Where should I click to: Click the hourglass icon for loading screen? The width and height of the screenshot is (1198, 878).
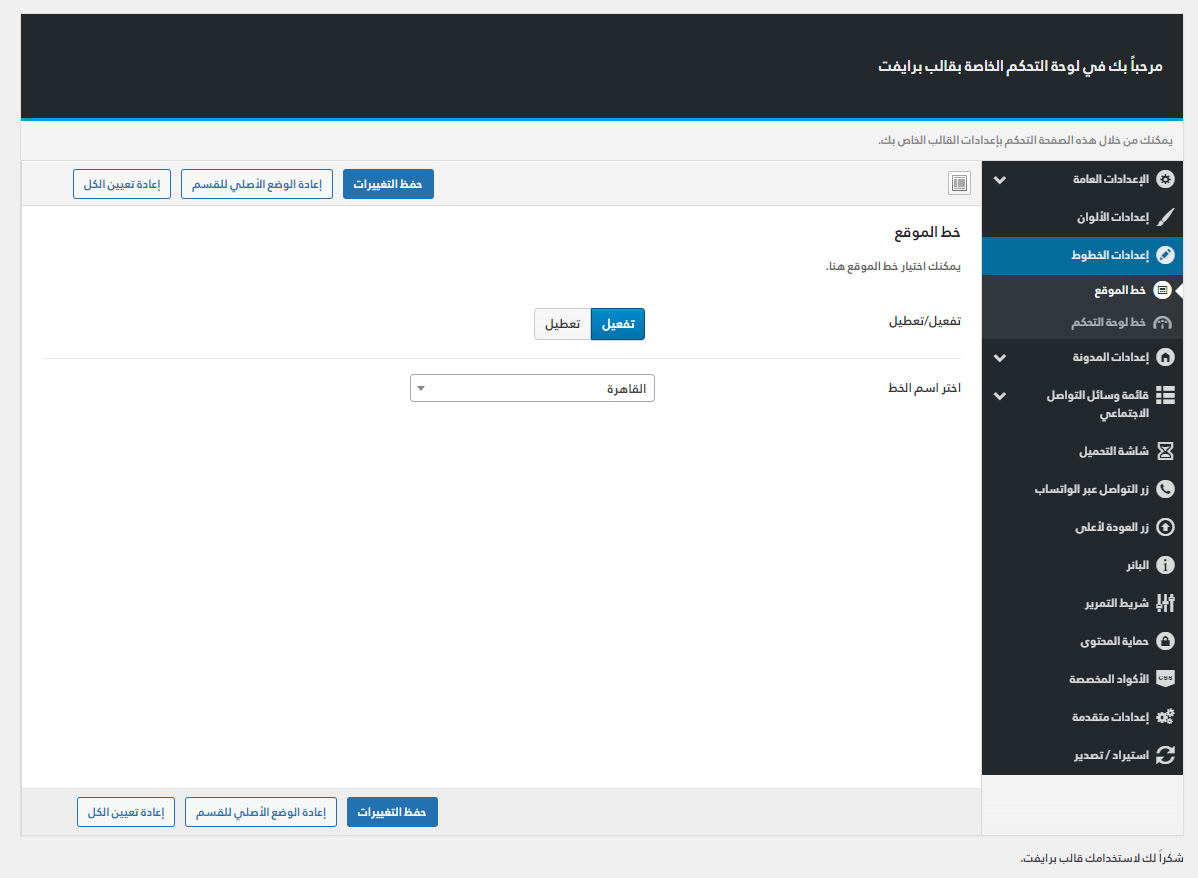click(x=1164, y=451)
